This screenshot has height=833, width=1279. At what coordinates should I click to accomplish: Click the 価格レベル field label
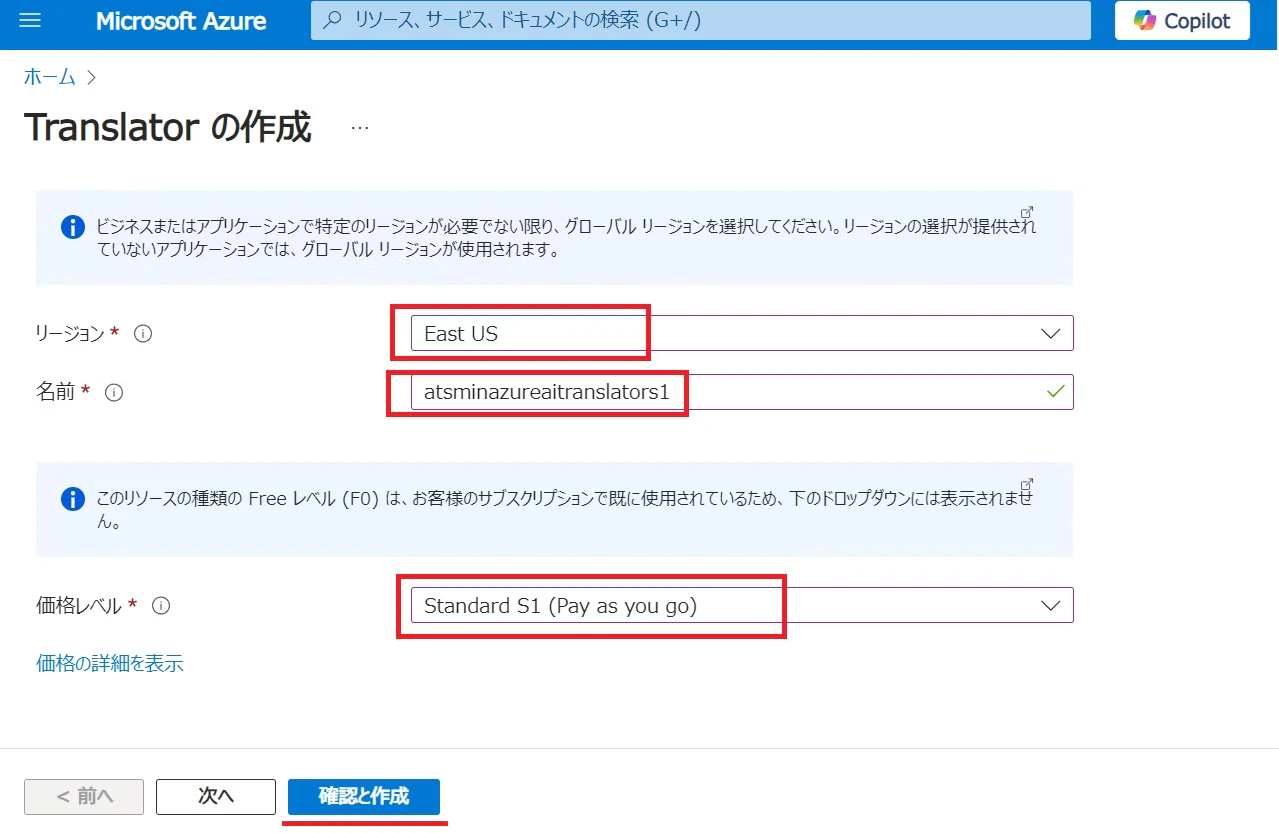point(79,605)
